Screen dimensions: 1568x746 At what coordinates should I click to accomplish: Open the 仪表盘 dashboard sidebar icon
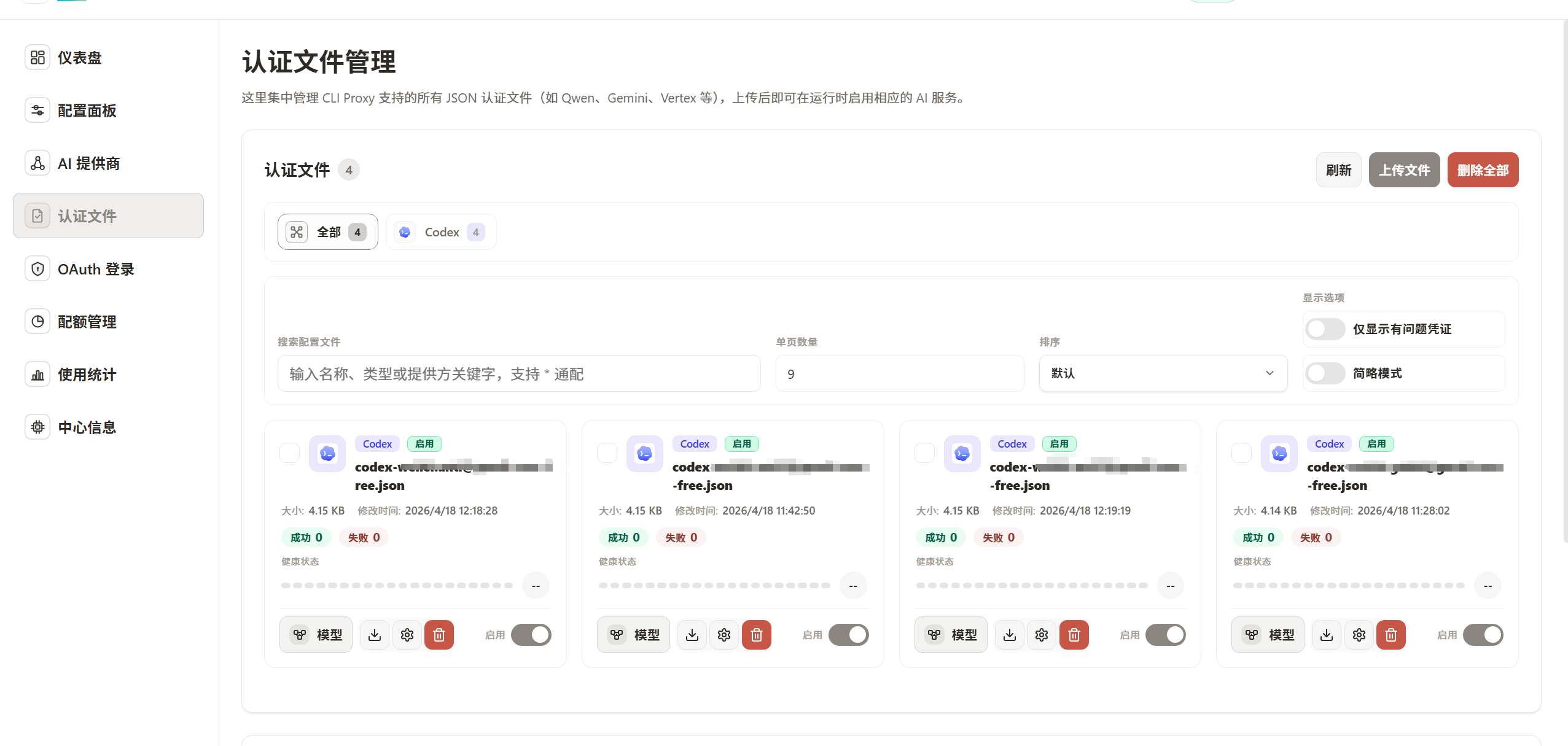(37, 58)
